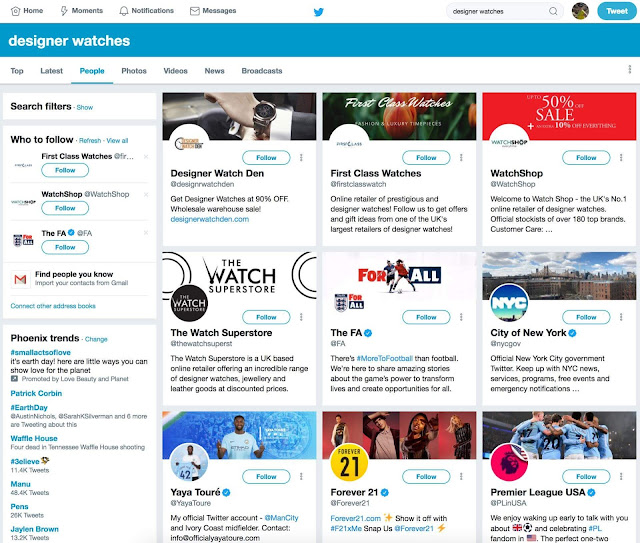Switch to the Latest tab
Viewport: 640px width, 543px height.
pos(51,71)
